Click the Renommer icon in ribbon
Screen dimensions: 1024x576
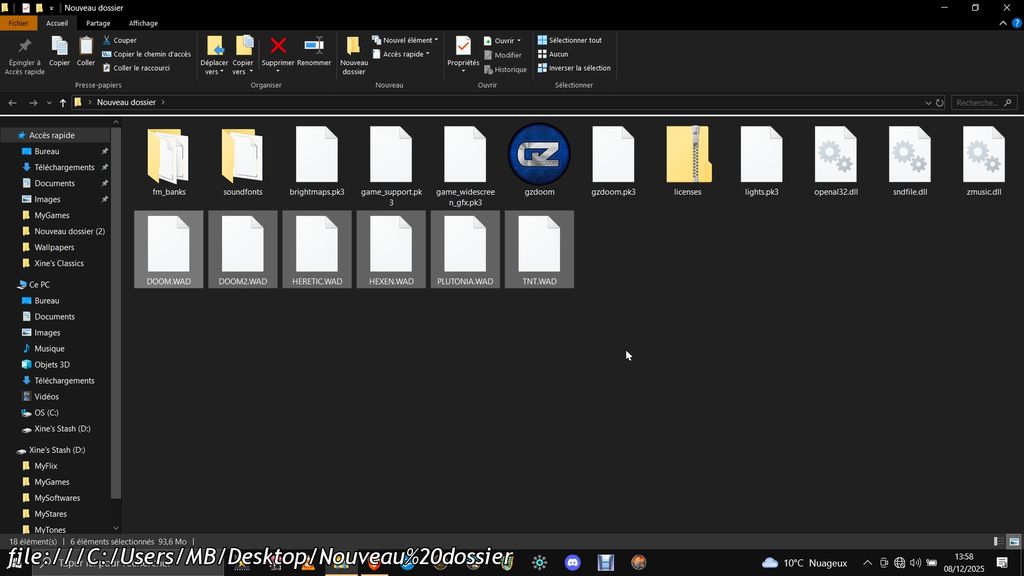coord(314,46)
